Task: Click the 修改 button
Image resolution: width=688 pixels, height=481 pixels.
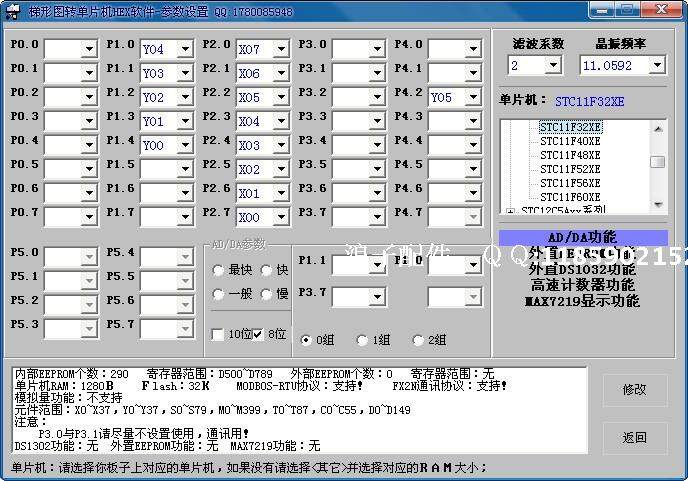Action: [635, 390]
